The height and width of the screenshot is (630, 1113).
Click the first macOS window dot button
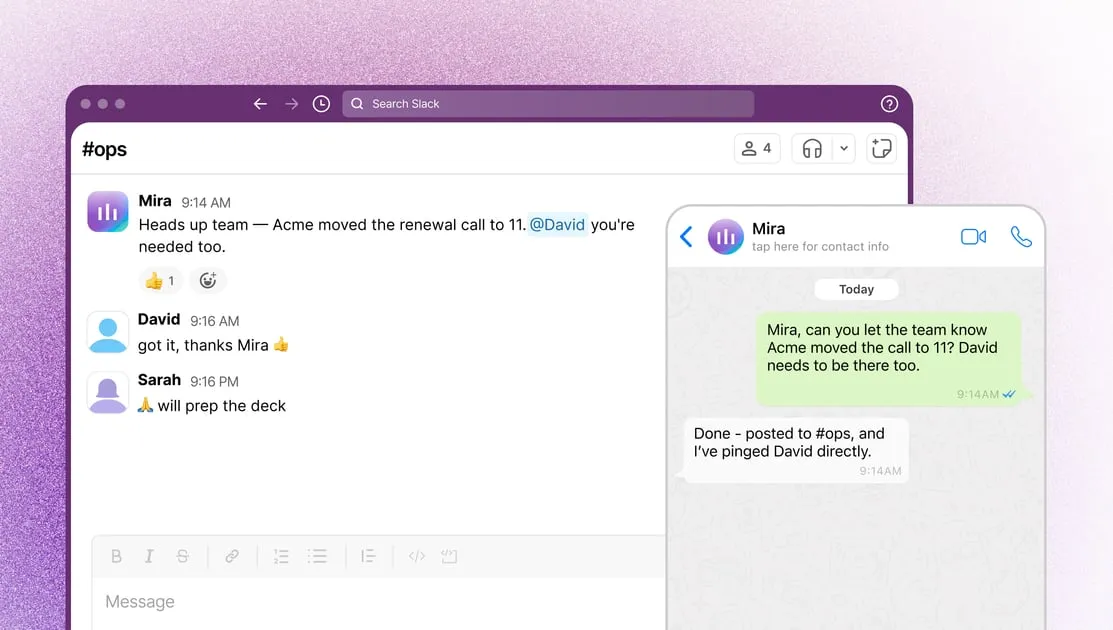click(x=85, y=104)
